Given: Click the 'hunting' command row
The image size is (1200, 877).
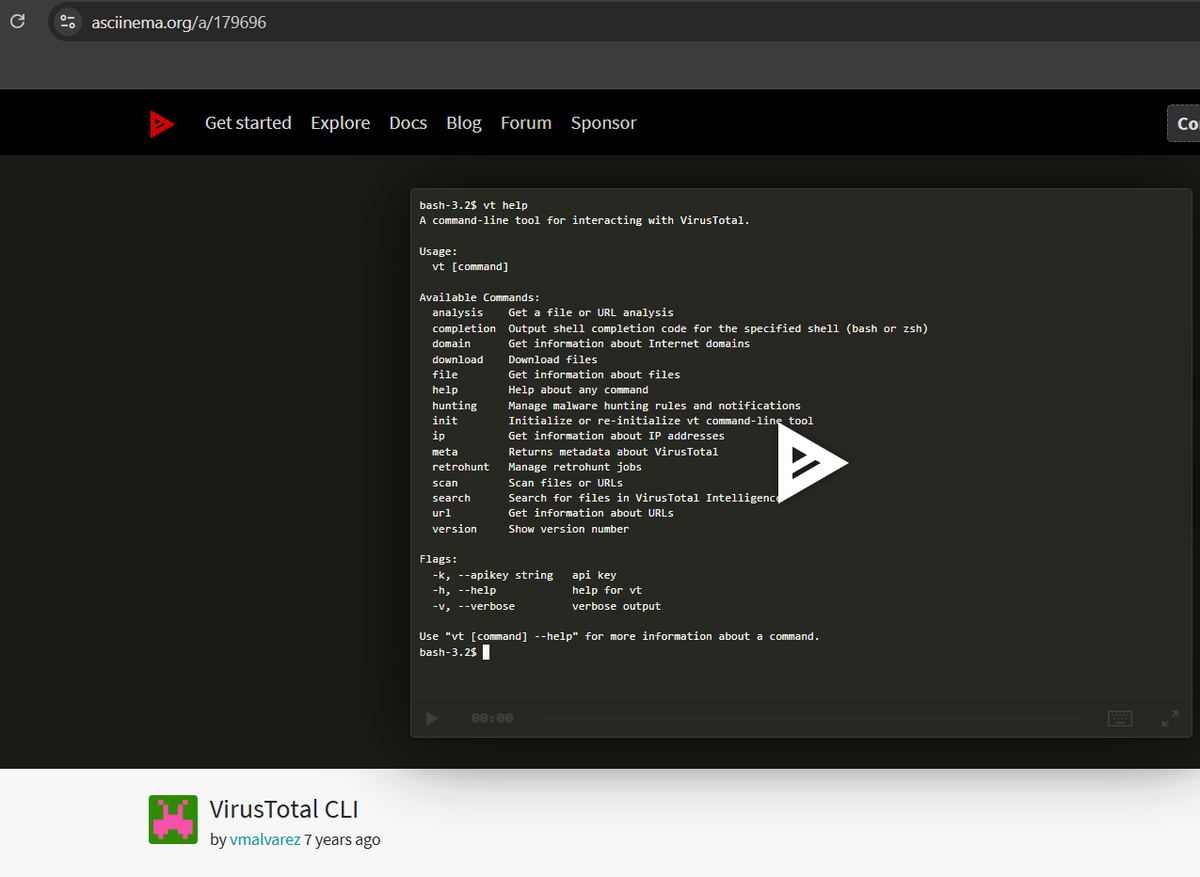Looking at the screenshot, I should click(616, 406).
